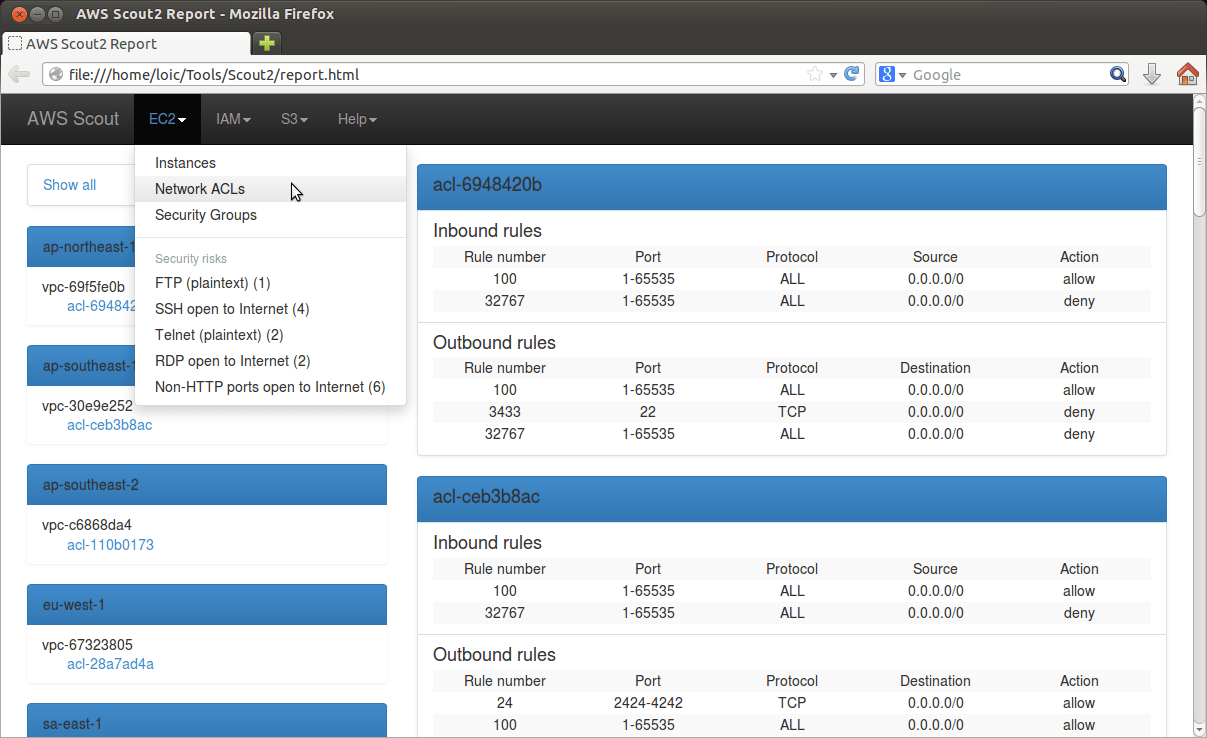Click the Show all link

pos(70,185)
